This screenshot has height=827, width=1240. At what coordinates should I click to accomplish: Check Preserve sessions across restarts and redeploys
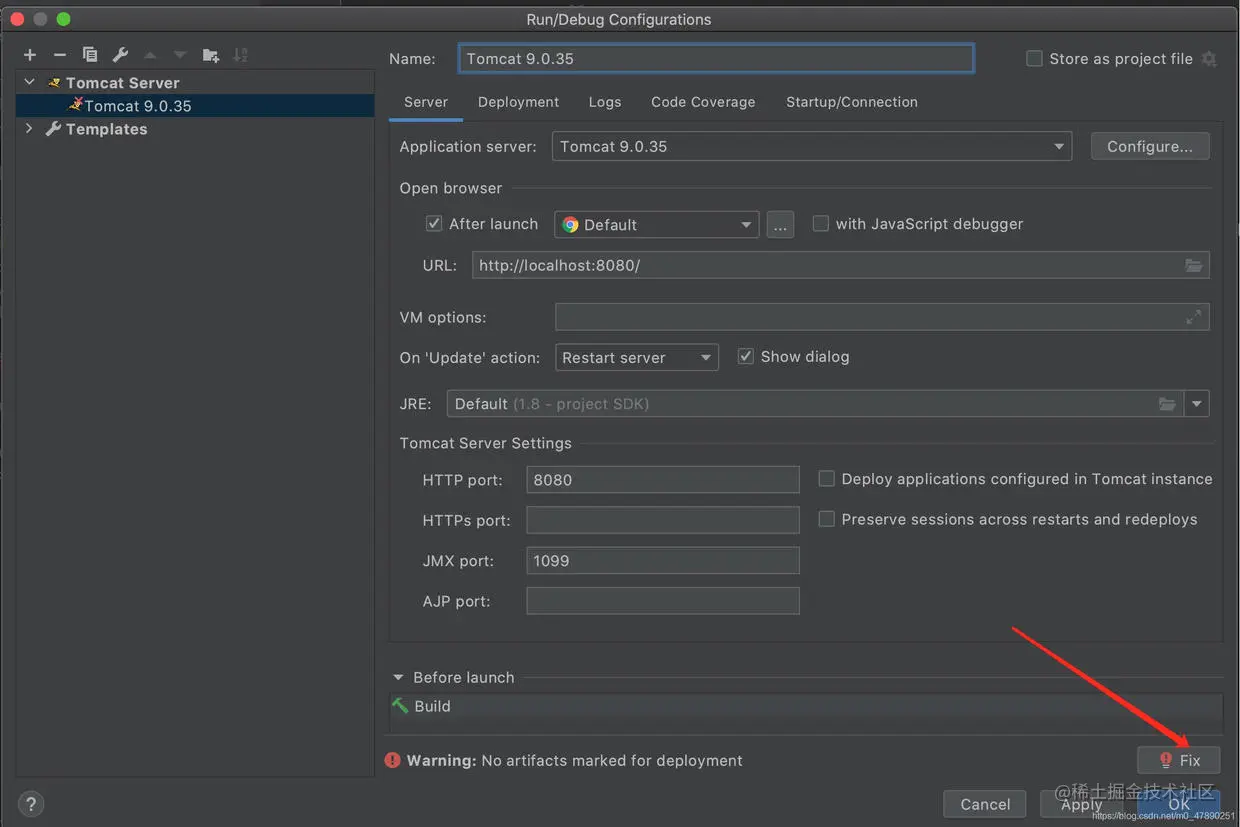[x=826, y=519]
